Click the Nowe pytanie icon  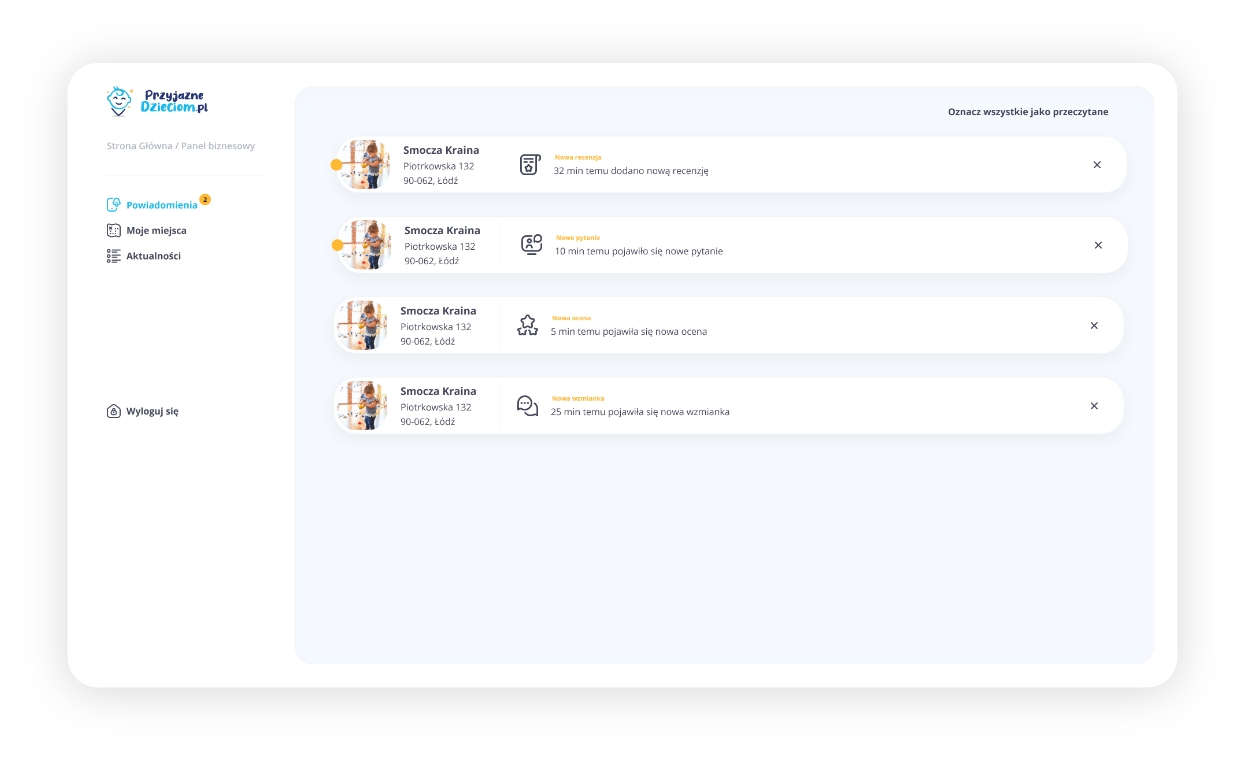tap(531, 245)
